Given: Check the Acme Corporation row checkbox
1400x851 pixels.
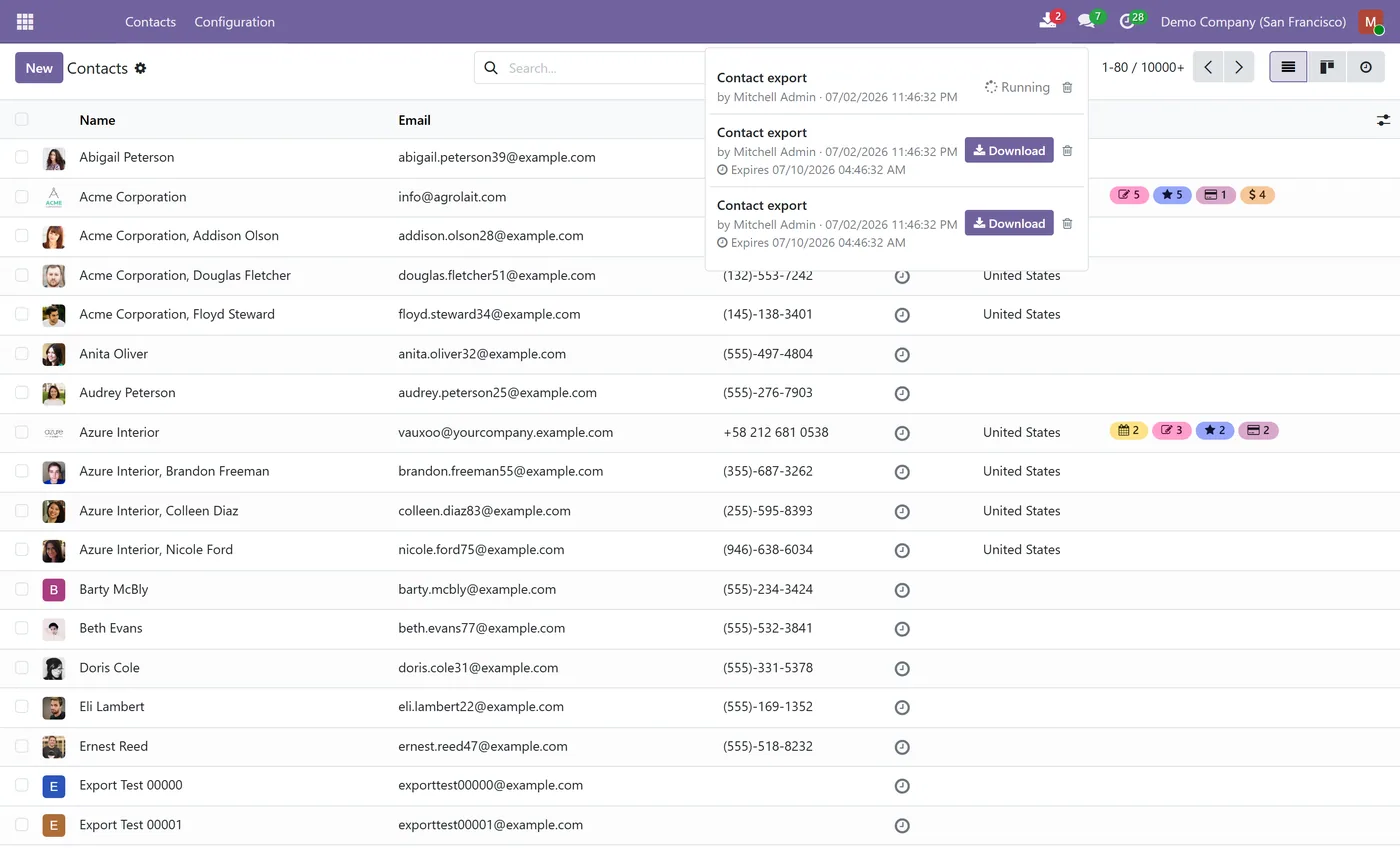Looking at the screenshot, I should coord(22,197).
